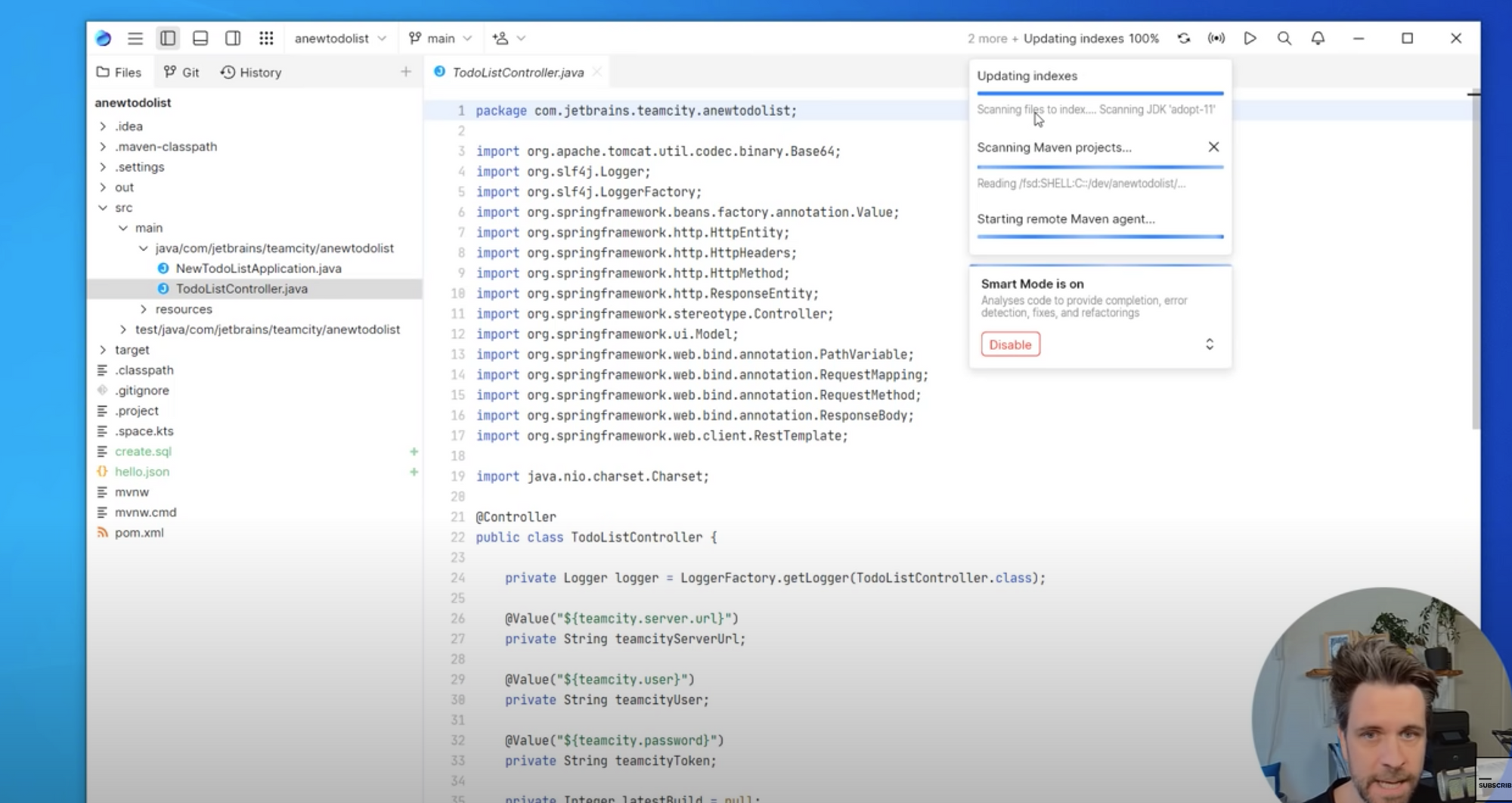Open the add collaborator dropdown

pyautogui.click(x=509, y=38)
